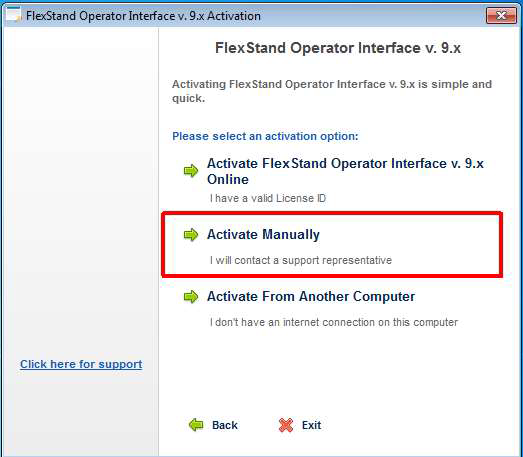523x457 pixels.
Task: Choose the Activate Manually option
Action: (263, 235)
